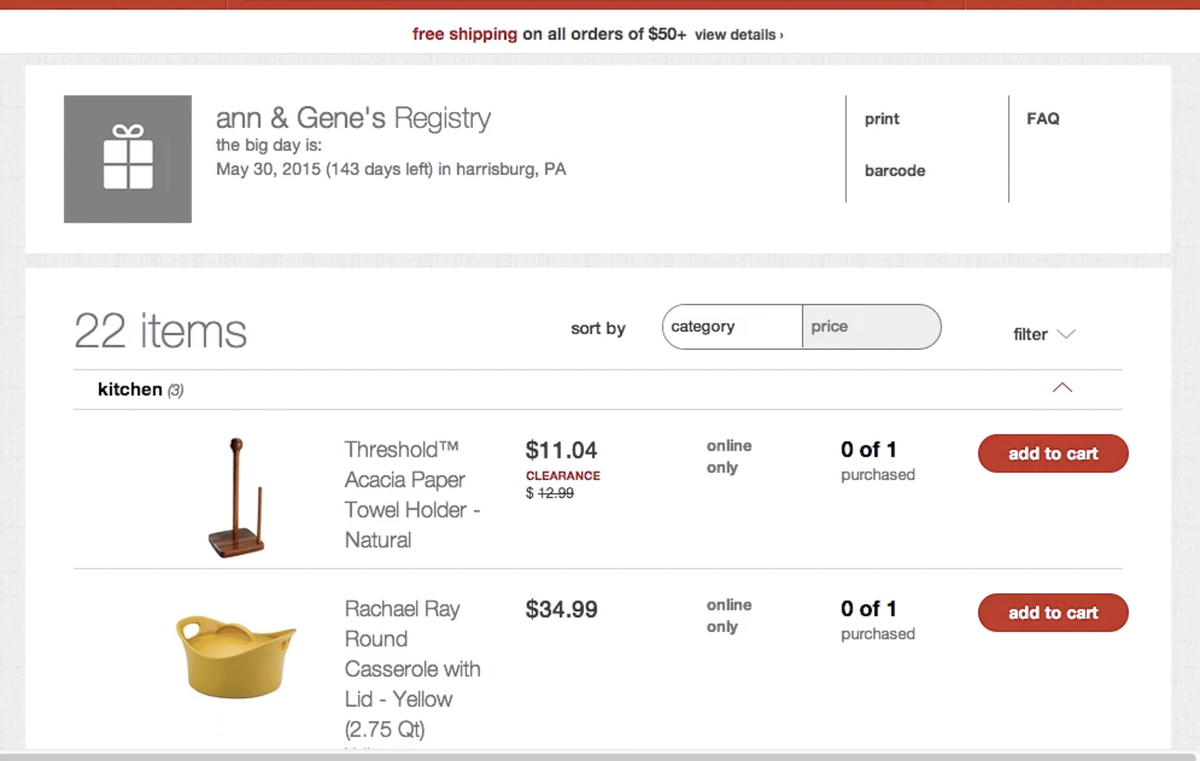The height and width of the screenshot is (761, 1200).
Task: Click the $34.99 casserole price
Action: [x=561, y=610]
